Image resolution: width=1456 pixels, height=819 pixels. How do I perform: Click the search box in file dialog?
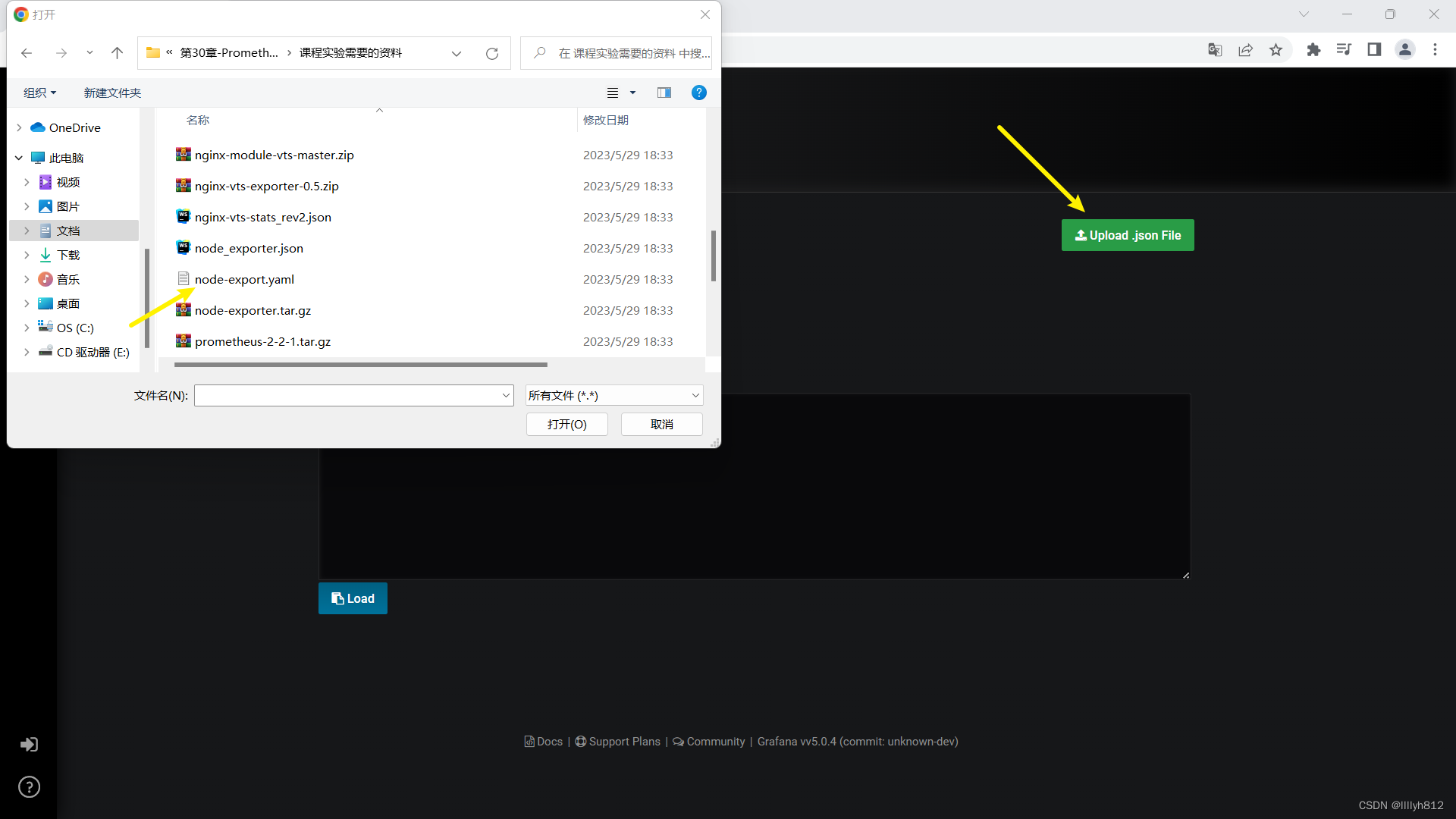click(x=616, y=53)
